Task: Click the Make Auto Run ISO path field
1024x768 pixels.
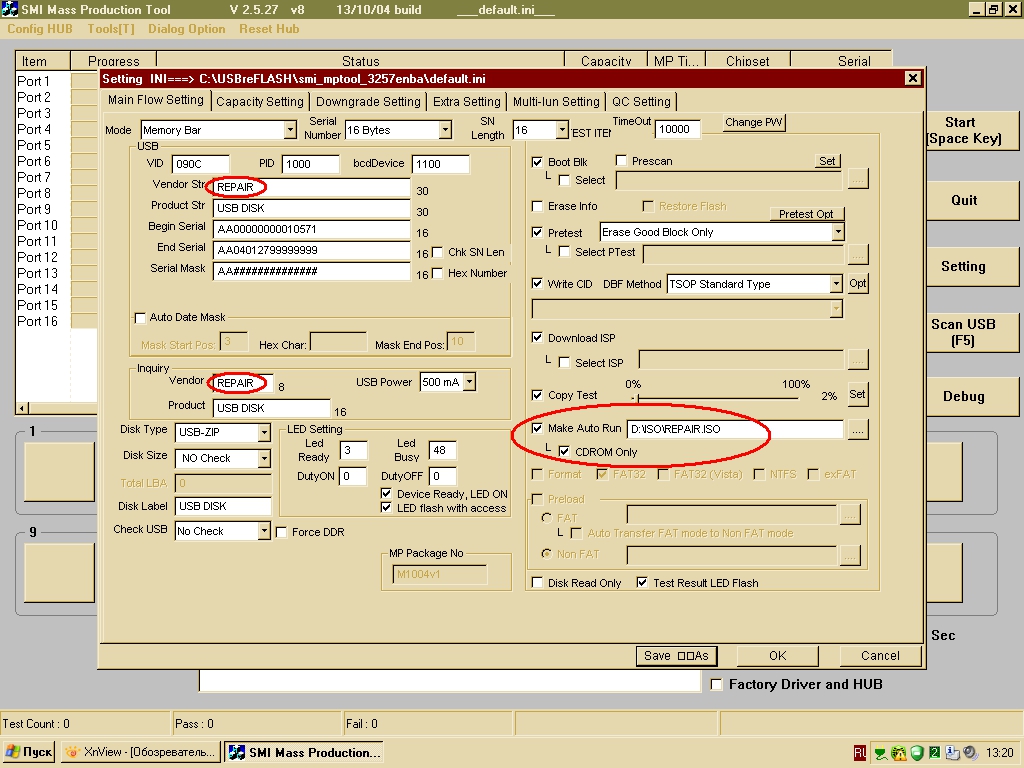Action: (x=735, y=430)
